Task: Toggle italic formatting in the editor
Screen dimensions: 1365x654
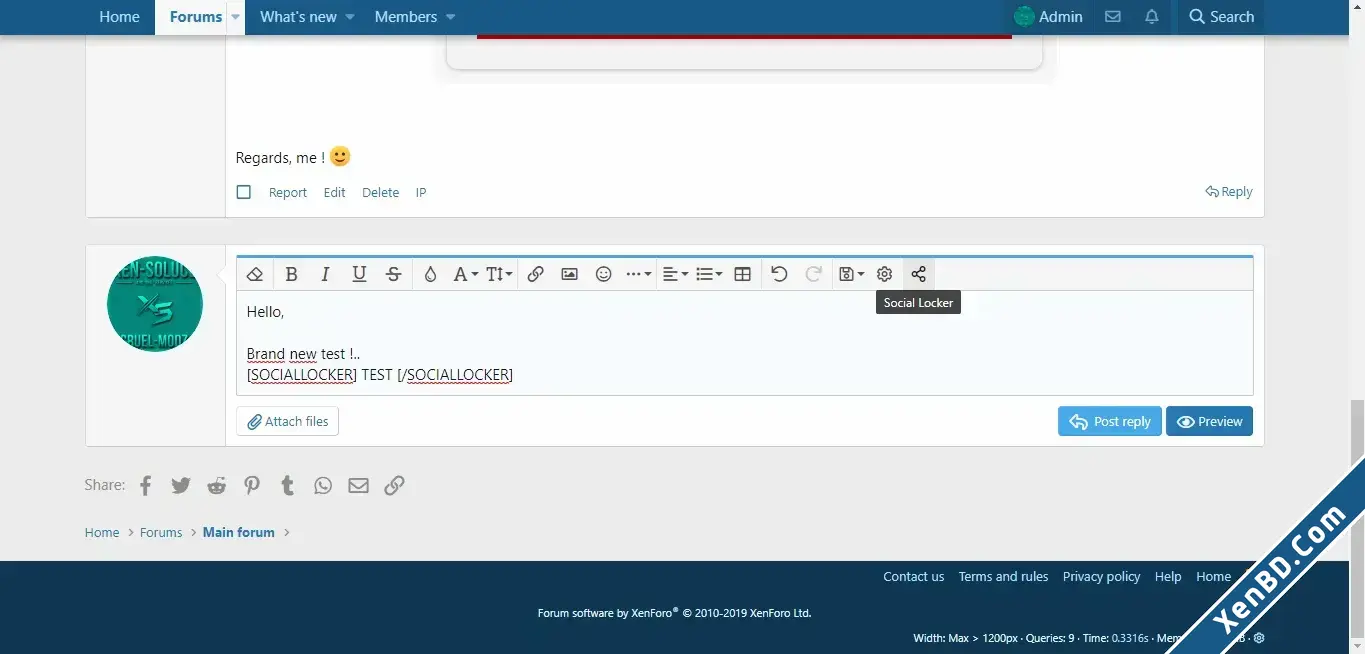Action: (325, 274)
